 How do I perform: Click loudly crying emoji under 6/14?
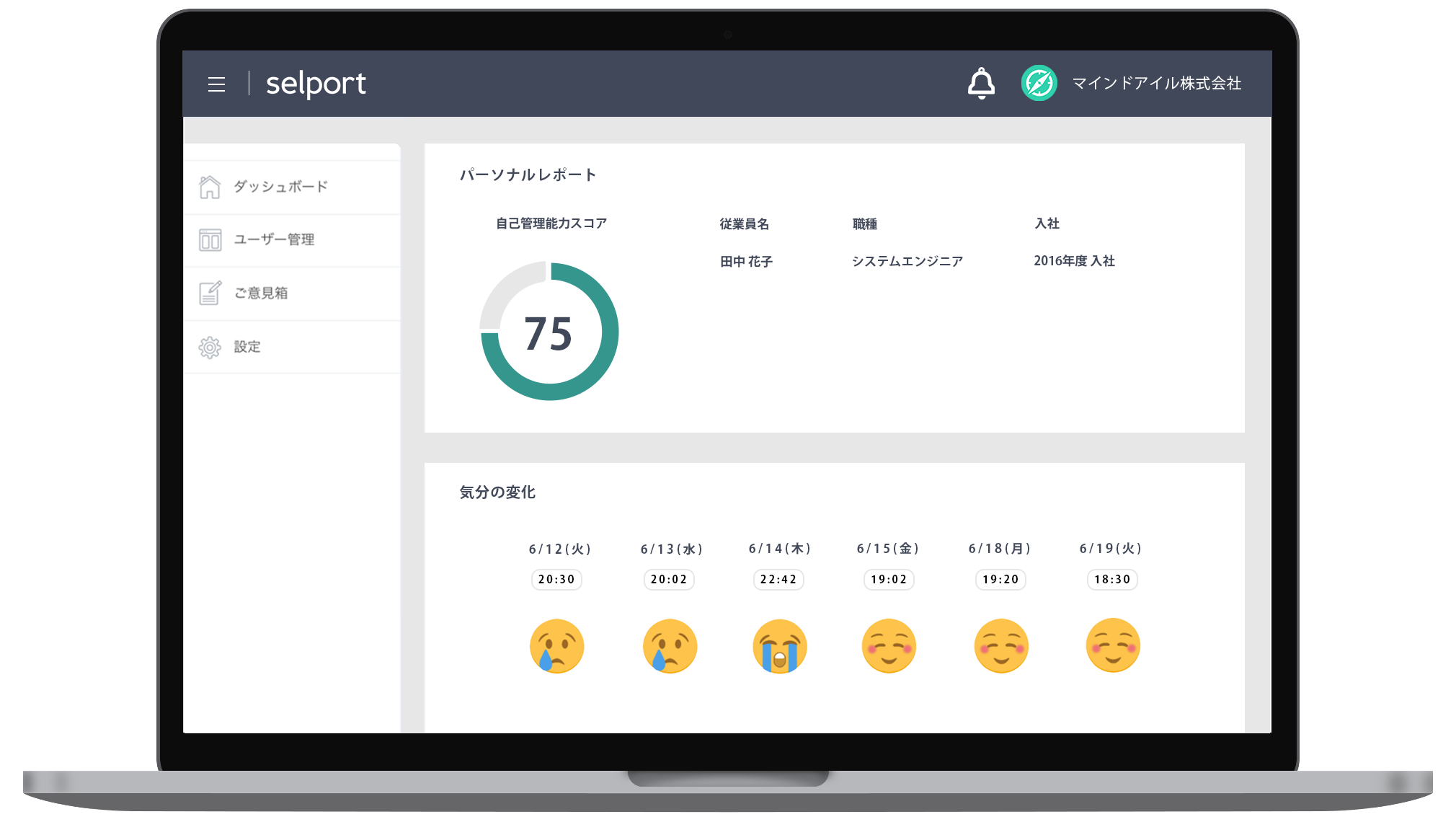780,646
